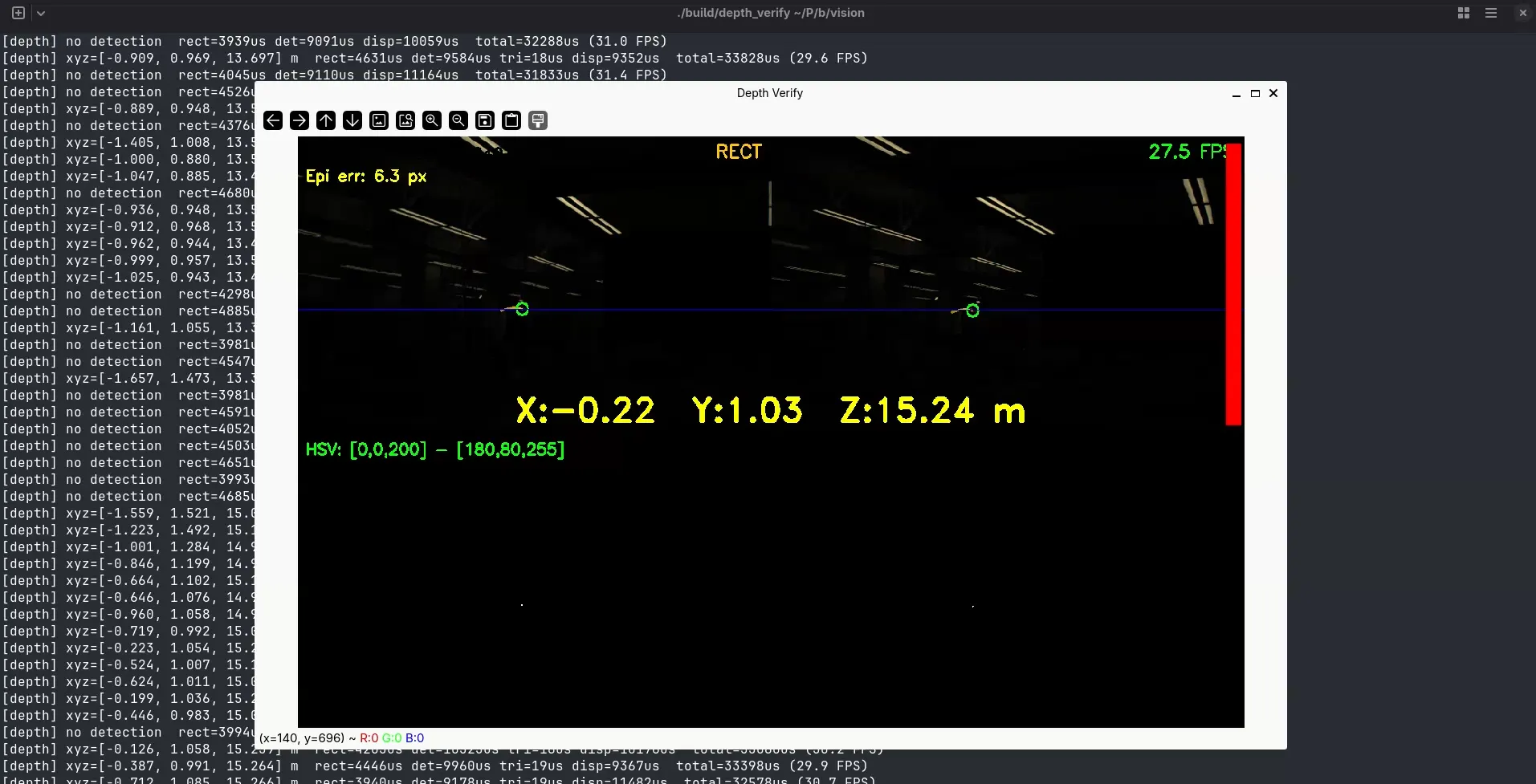
Task: Click the Z:15.24 m depth value
Action: 933,411
